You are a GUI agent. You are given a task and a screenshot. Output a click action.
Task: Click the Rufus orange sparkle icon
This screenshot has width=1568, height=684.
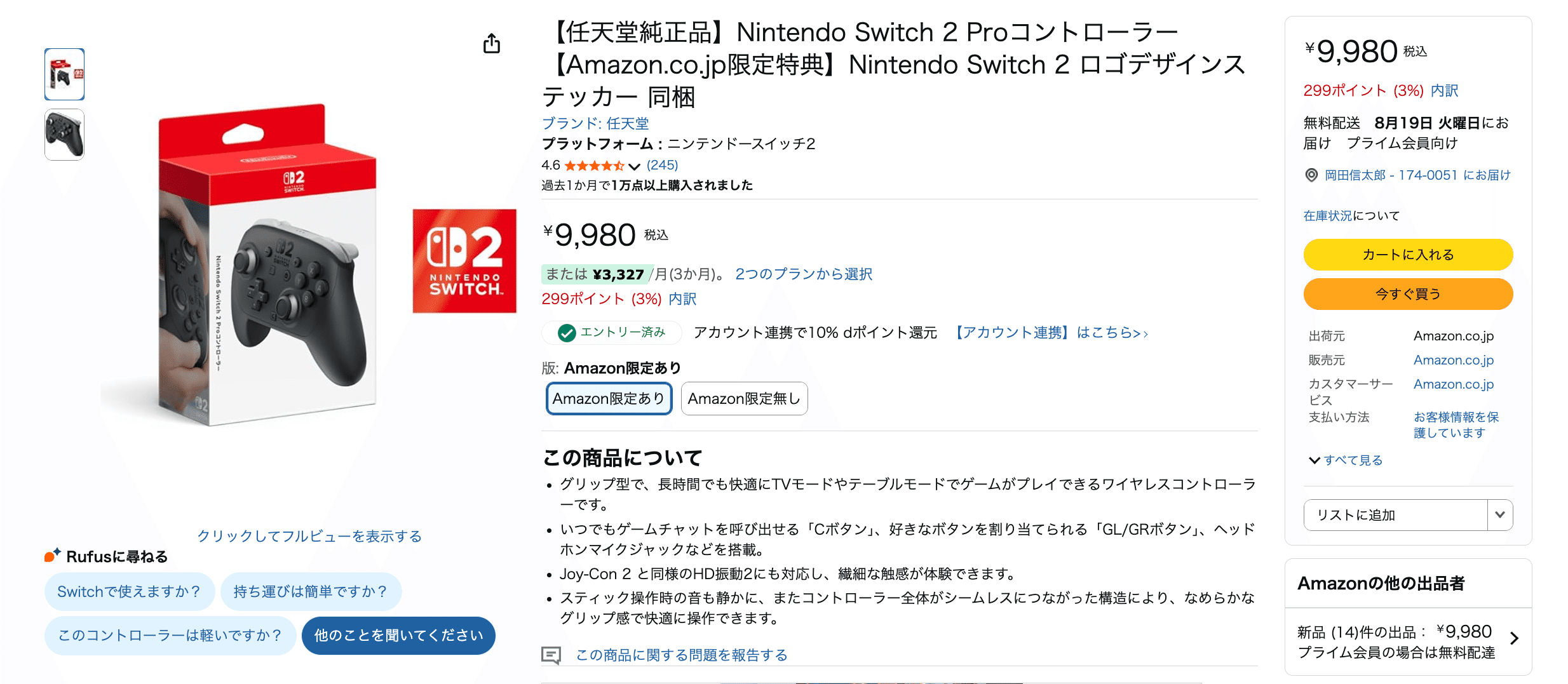52,556
